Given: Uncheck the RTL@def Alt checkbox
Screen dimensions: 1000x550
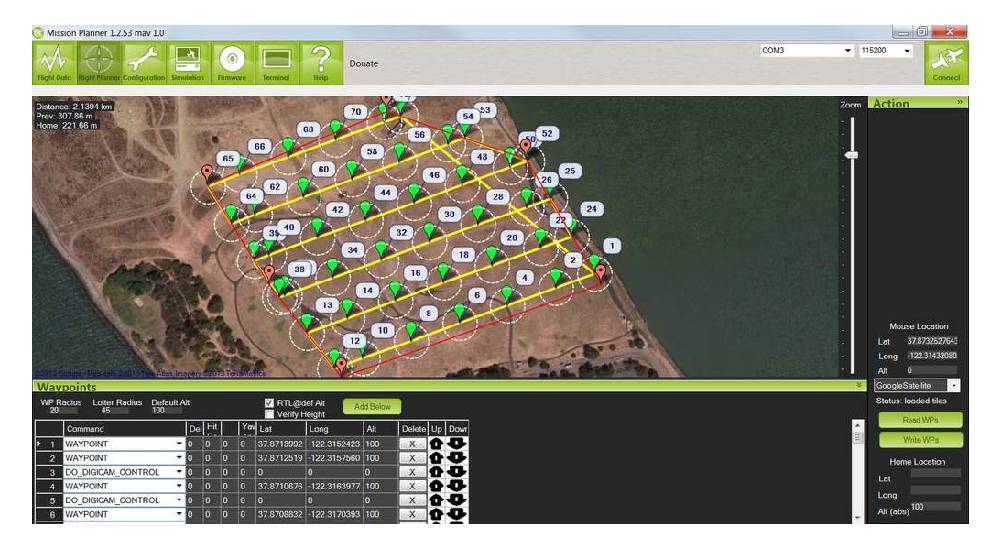Looking at the screenshot, I should (x=269, y=403).
